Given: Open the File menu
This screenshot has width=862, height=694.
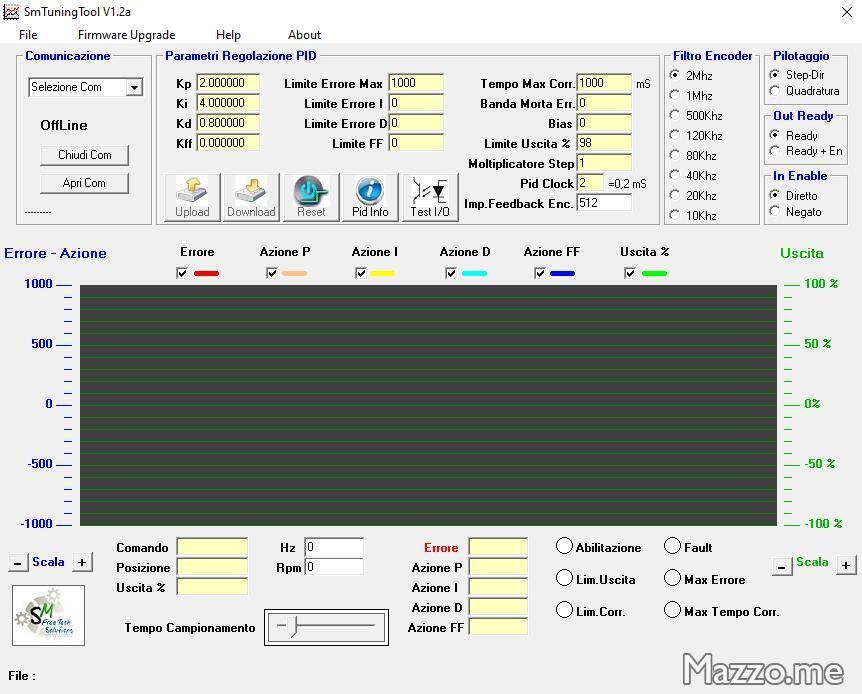Looking at the screenshot, I should pyautogui.click(x=28, y=35).
